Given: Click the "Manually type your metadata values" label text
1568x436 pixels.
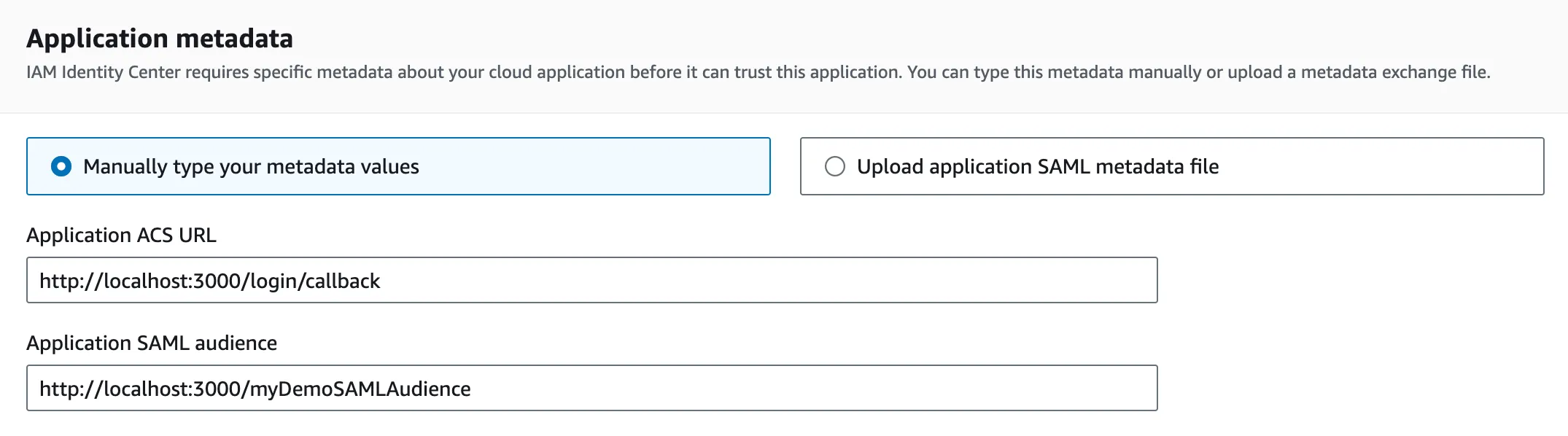Looking at the screenshot, I should [x=251, y=167].
